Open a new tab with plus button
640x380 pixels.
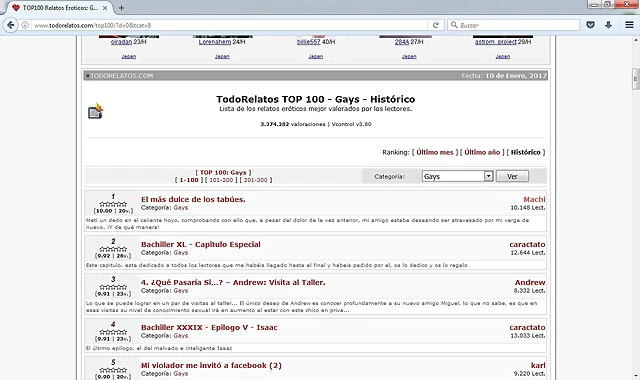[x=121, y=8]
